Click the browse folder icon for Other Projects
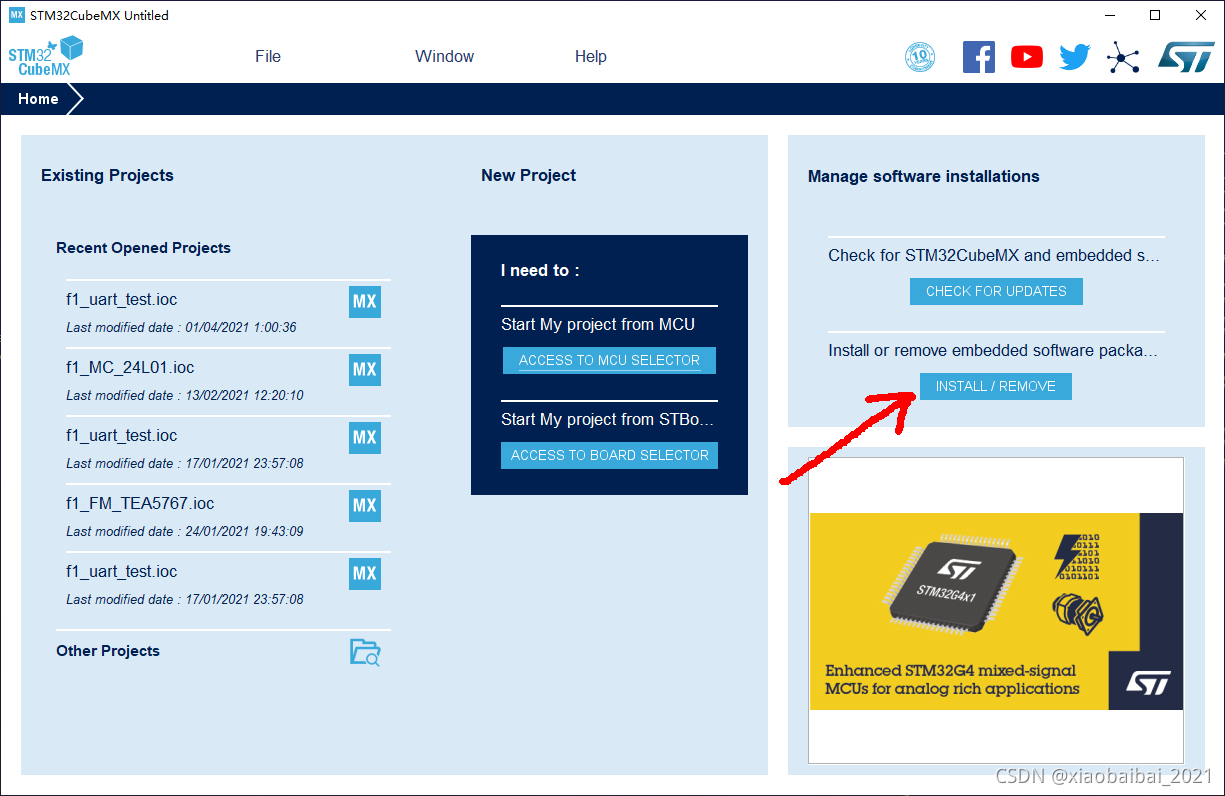Viewport: 1225px width, 796px height. [x=365, y=652]
